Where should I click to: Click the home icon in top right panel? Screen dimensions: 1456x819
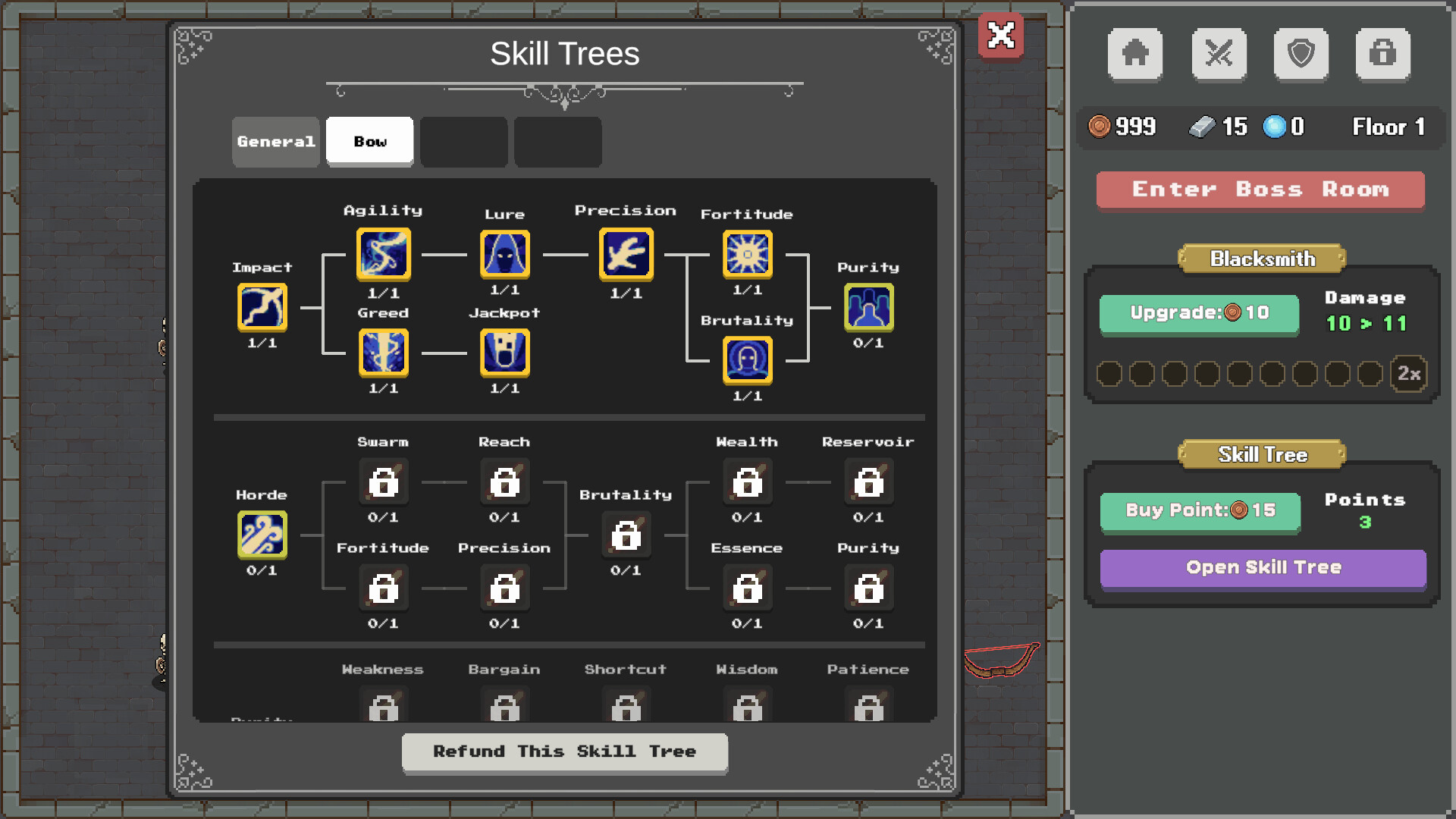coord(1134,54)
